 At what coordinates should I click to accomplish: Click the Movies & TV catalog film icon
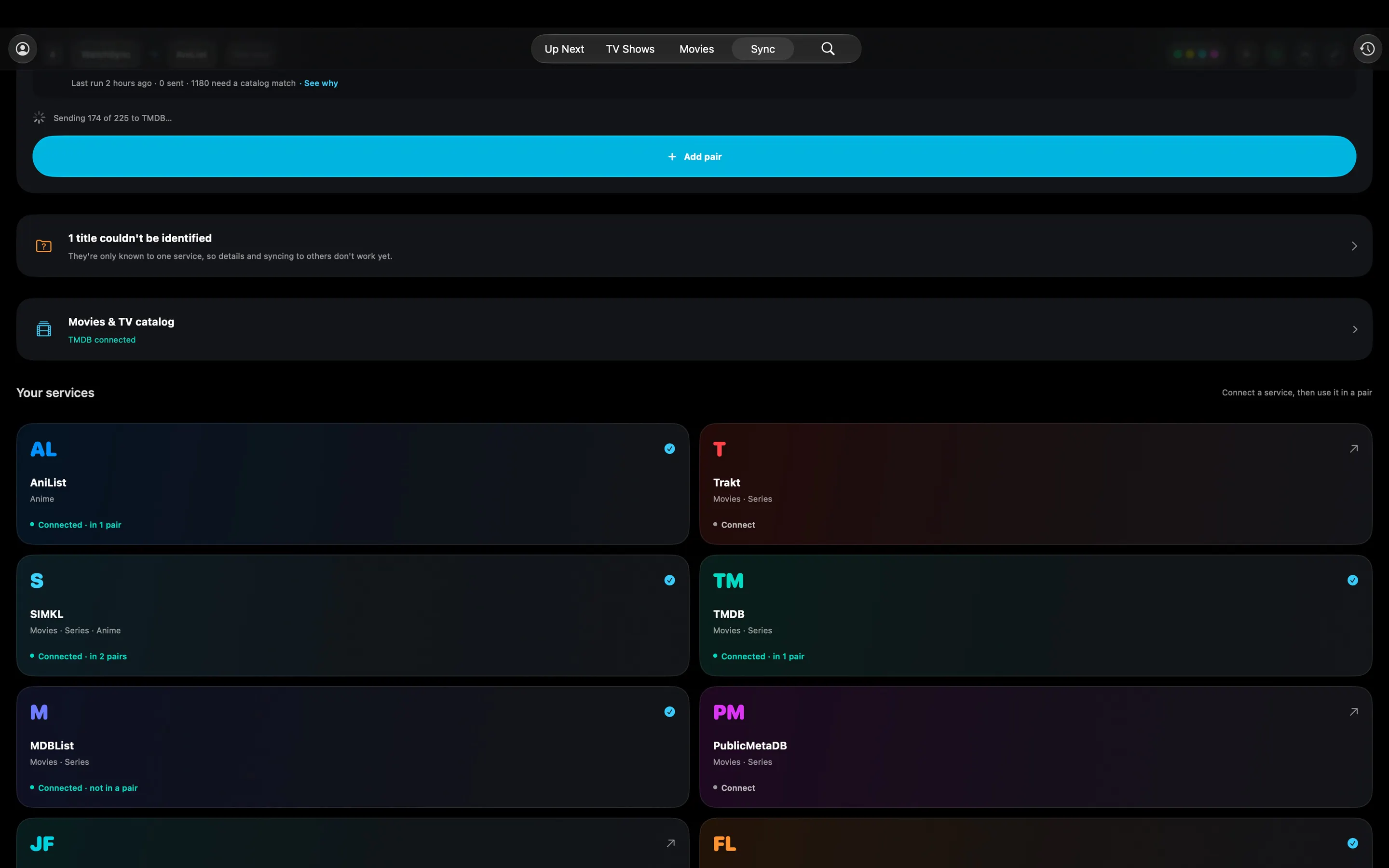tap(43, 329)
